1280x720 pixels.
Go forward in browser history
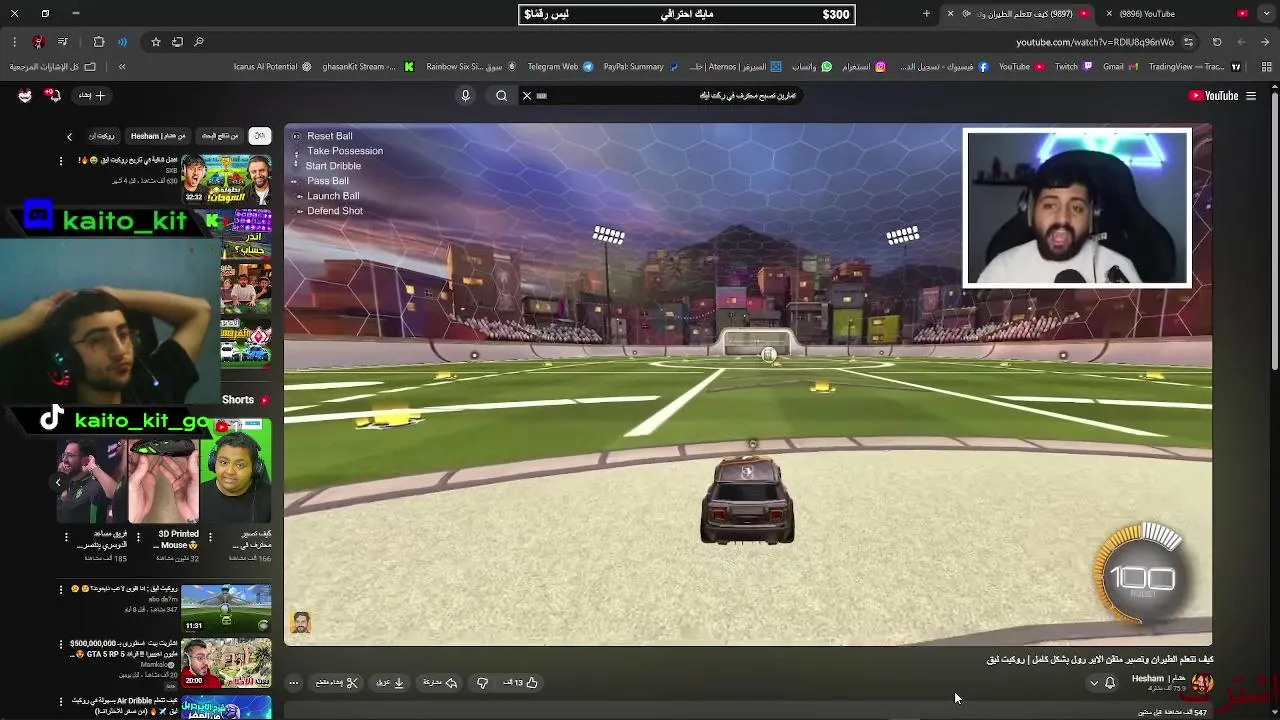(1241, 42)
